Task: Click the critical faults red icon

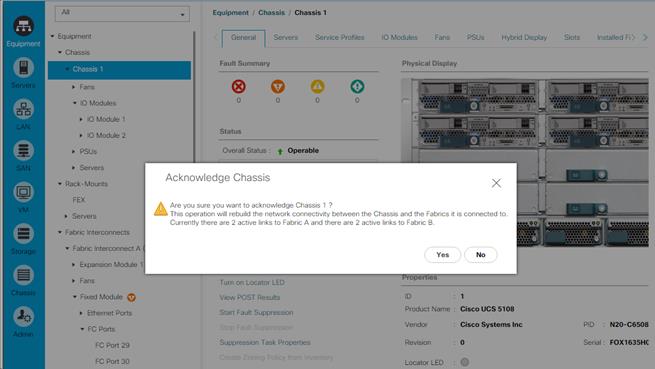Action: click(239, 87)
